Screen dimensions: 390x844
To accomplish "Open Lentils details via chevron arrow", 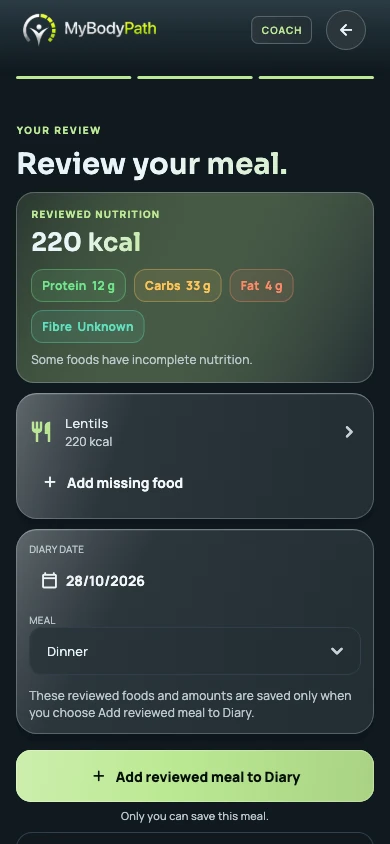I will tap(349, 432).
